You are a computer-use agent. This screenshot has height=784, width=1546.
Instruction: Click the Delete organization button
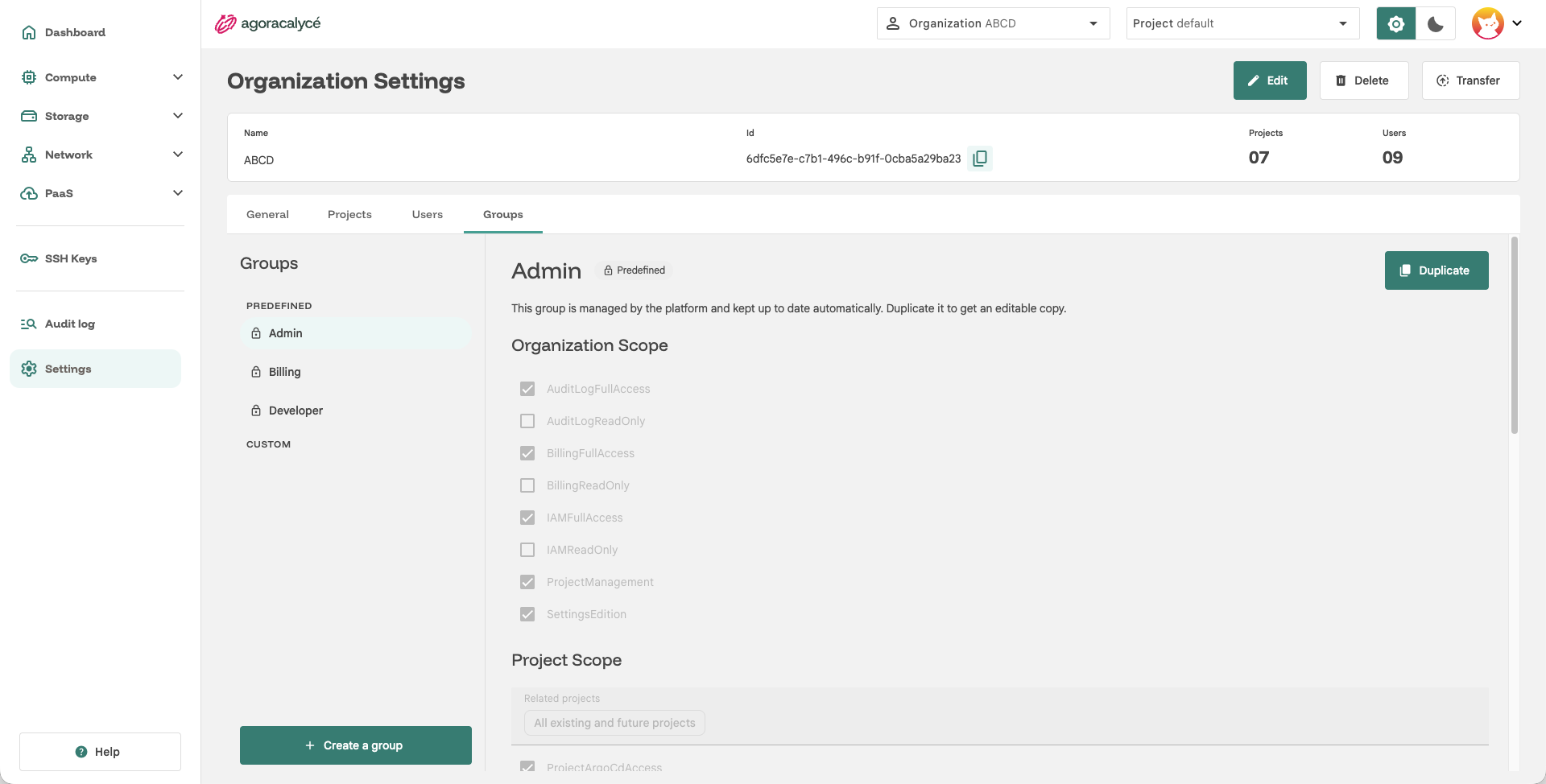click(x=1364, y=80)
